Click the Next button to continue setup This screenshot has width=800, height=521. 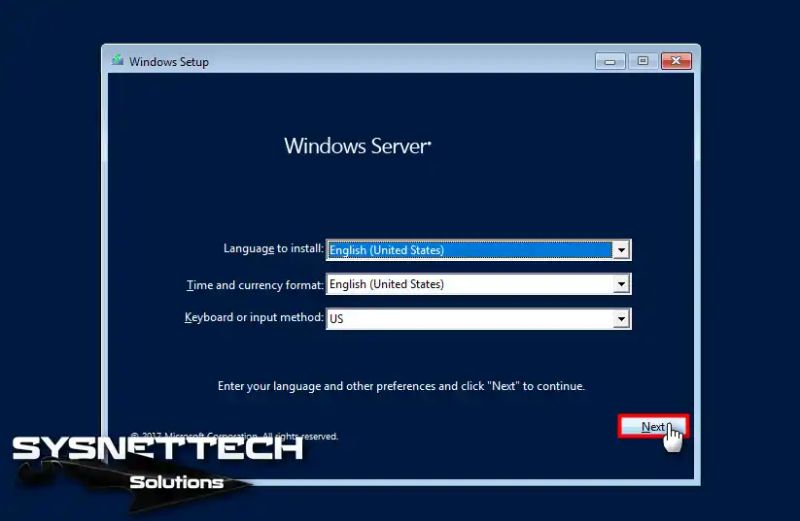[653, 427]
